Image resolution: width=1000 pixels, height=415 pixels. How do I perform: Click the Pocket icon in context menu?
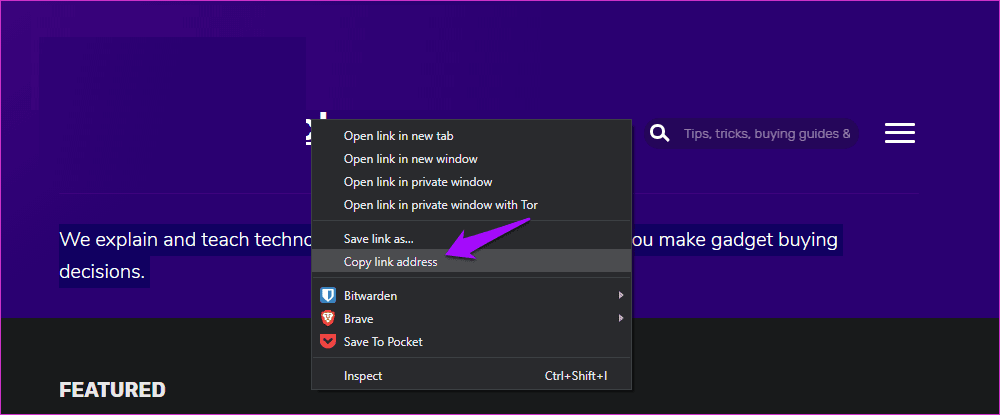pos(327,342)
